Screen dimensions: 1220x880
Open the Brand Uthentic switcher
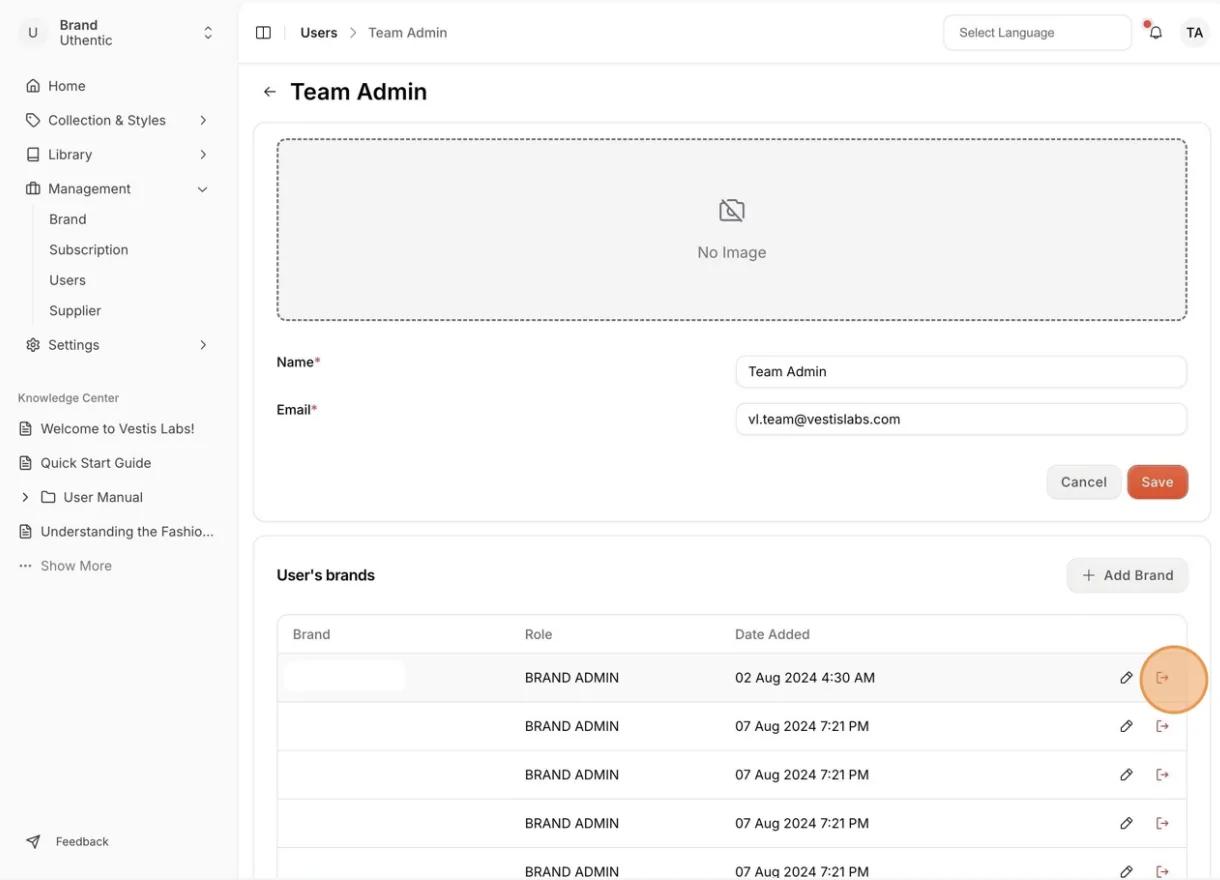(x=118, y=33)
